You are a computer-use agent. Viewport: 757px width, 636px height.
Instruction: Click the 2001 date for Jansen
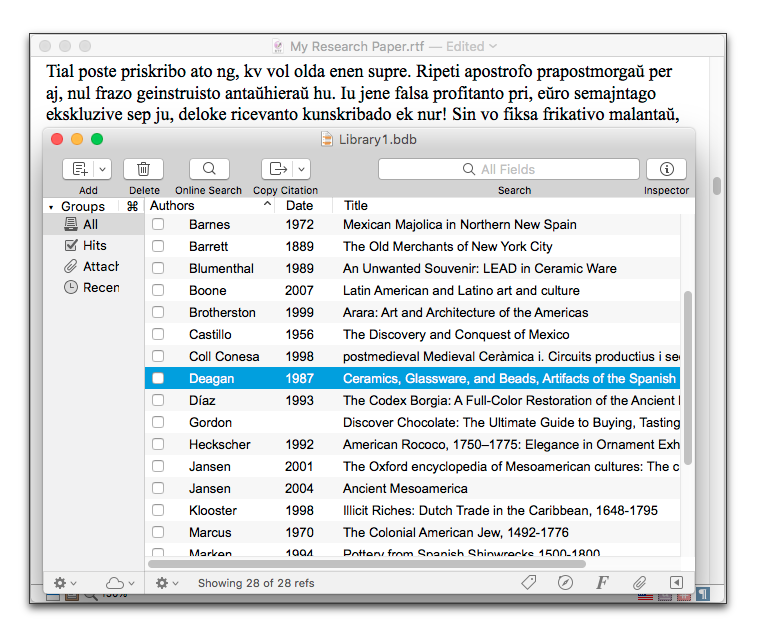pyautogui.click(x=299, y=466)
